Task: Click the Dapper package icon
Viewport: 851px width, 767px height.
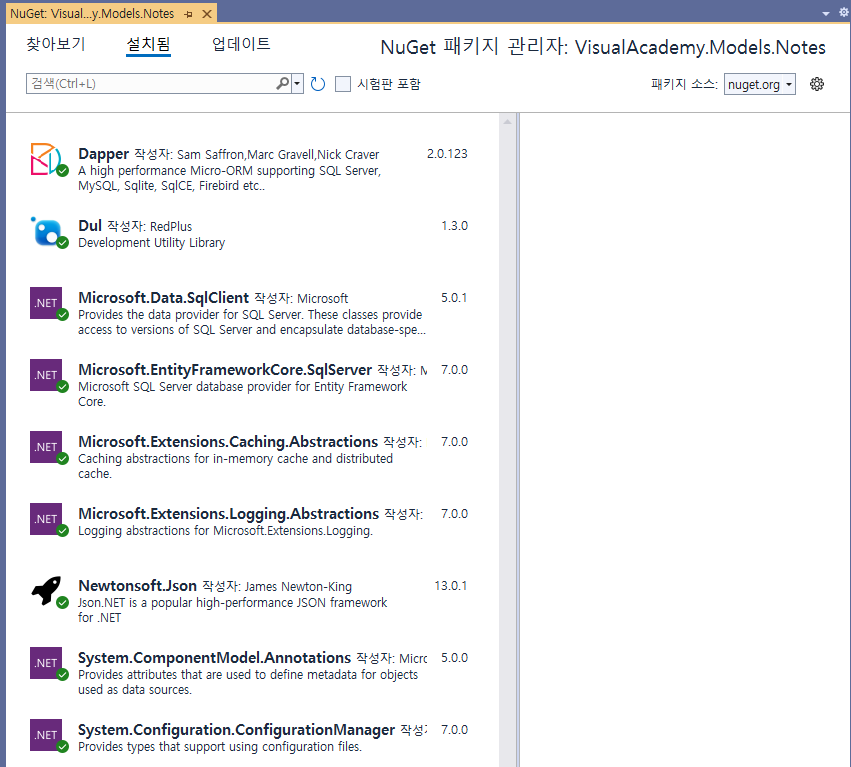Action: pos(44,160)
